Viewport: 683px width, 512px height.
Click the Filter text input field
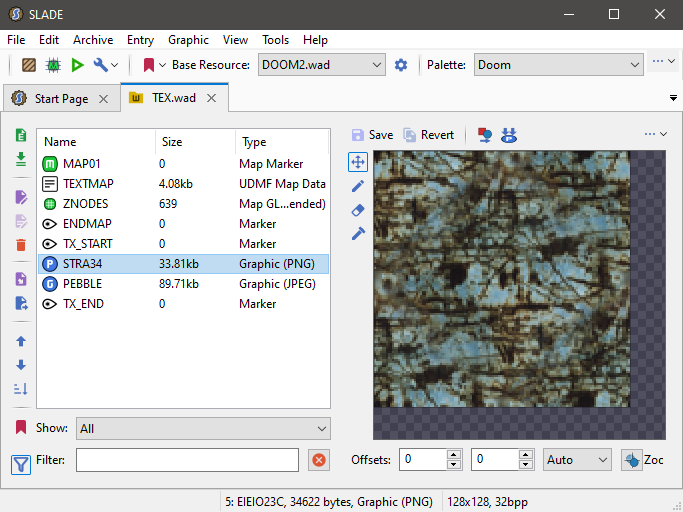coord(187,460)
